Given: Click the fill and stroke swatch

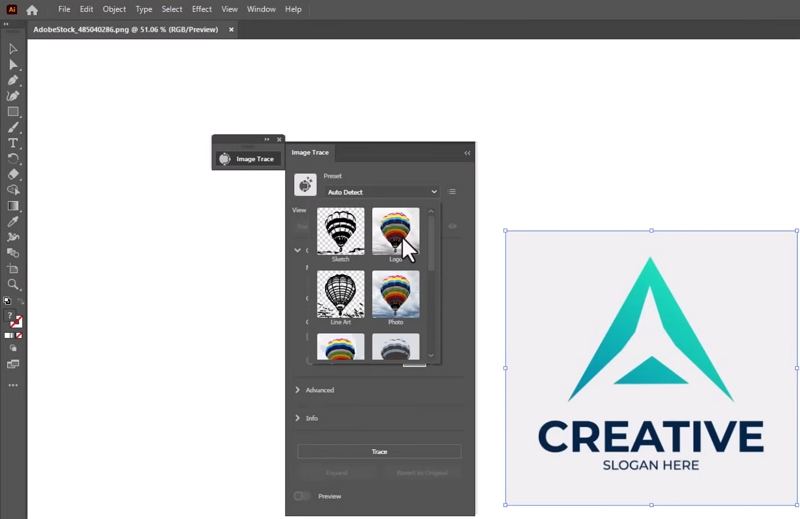Looking at the screenshot, I should 14,319.
